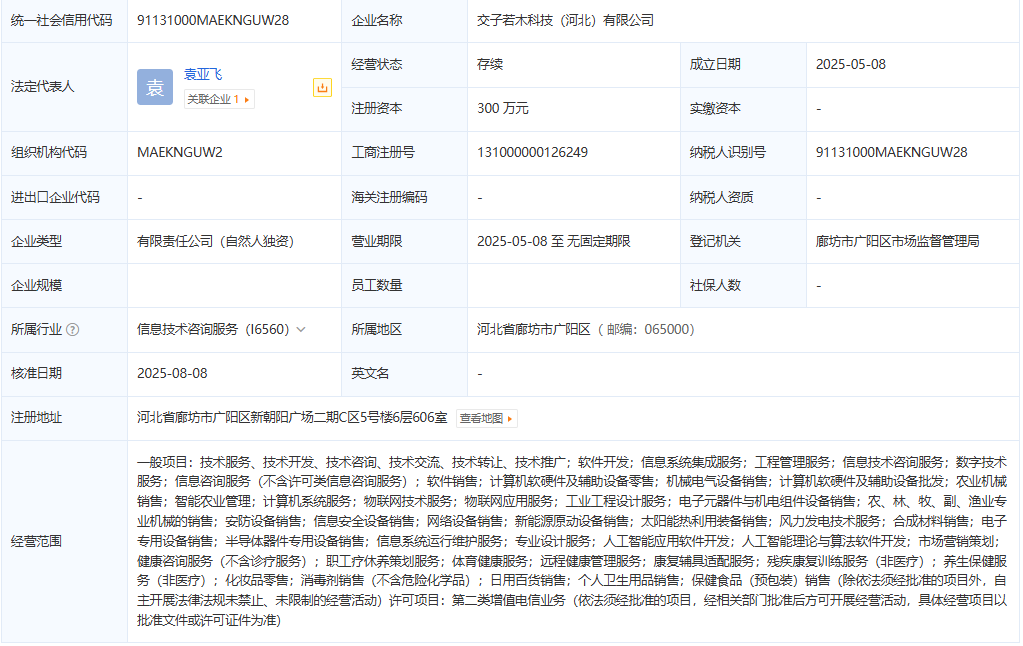Select the 统一社会信用代码 value at the top

[213, 20]
